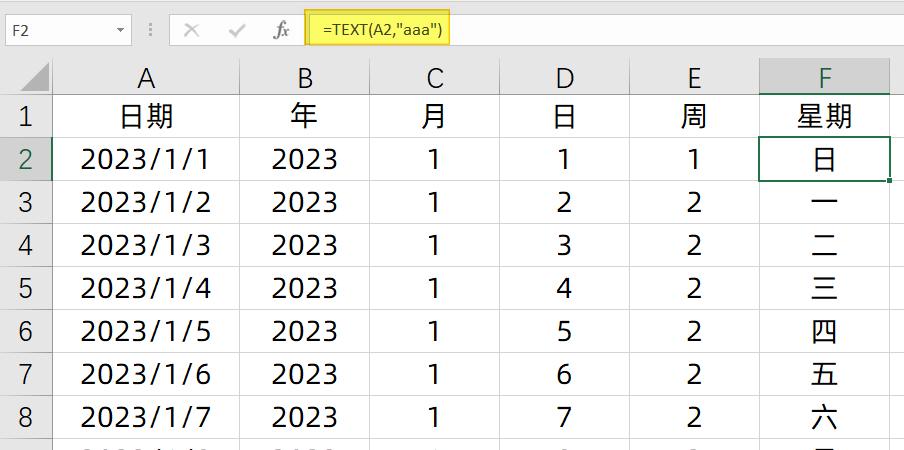Select row 6 header
904x450 pixels.
26,331
